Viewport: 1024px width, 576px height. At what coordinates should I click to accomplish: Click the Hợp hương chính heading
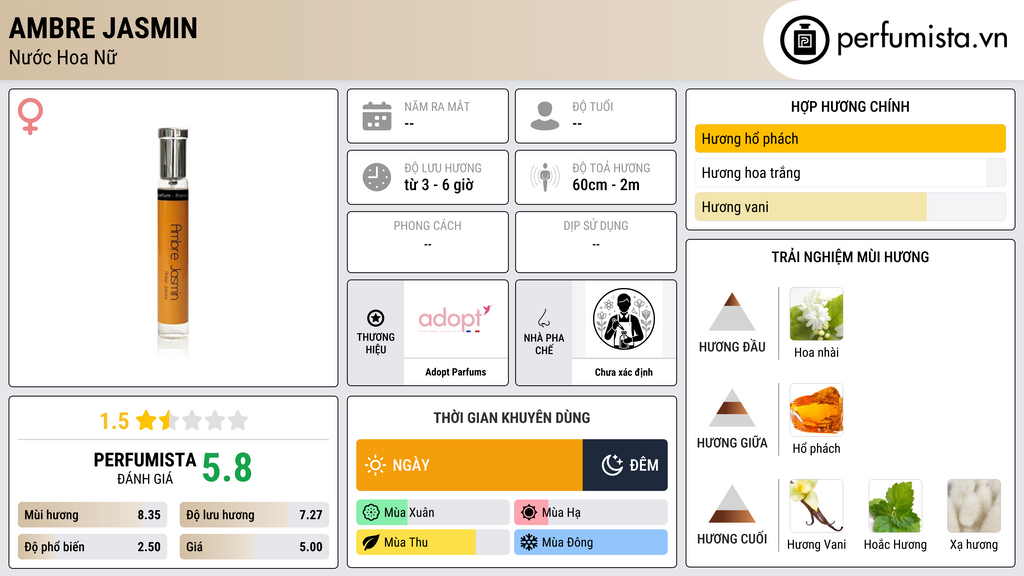tap(850, 106)
